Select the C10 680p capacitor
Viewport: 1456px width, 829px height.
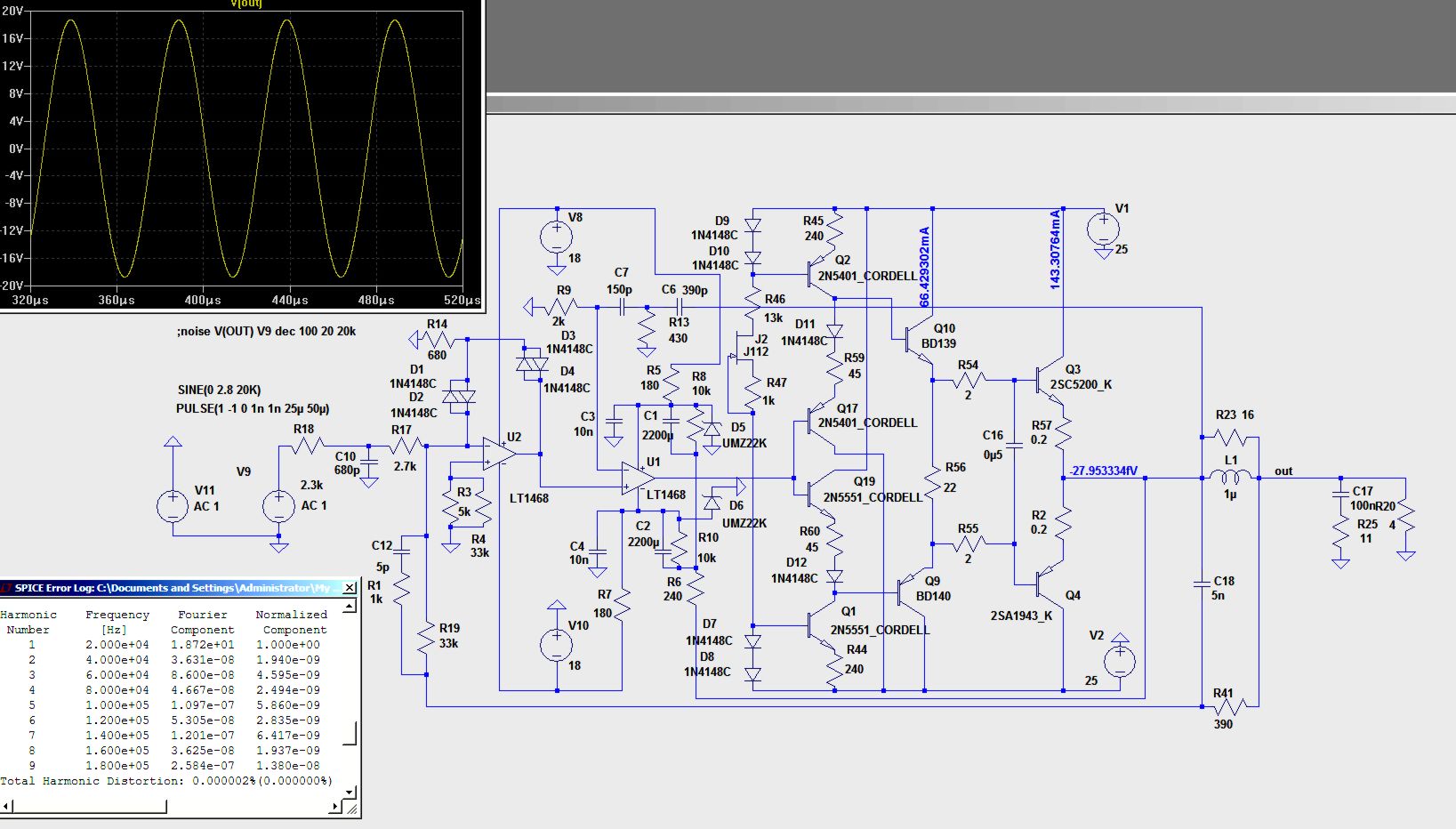[x=369, y=463]
